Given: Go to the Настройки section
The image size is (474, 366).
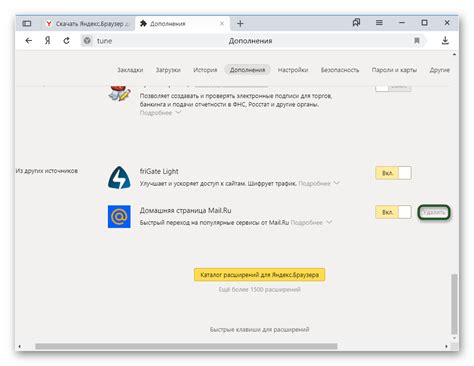Looking at the screenshot, I should pyautogui.click(x=293, y=70).
